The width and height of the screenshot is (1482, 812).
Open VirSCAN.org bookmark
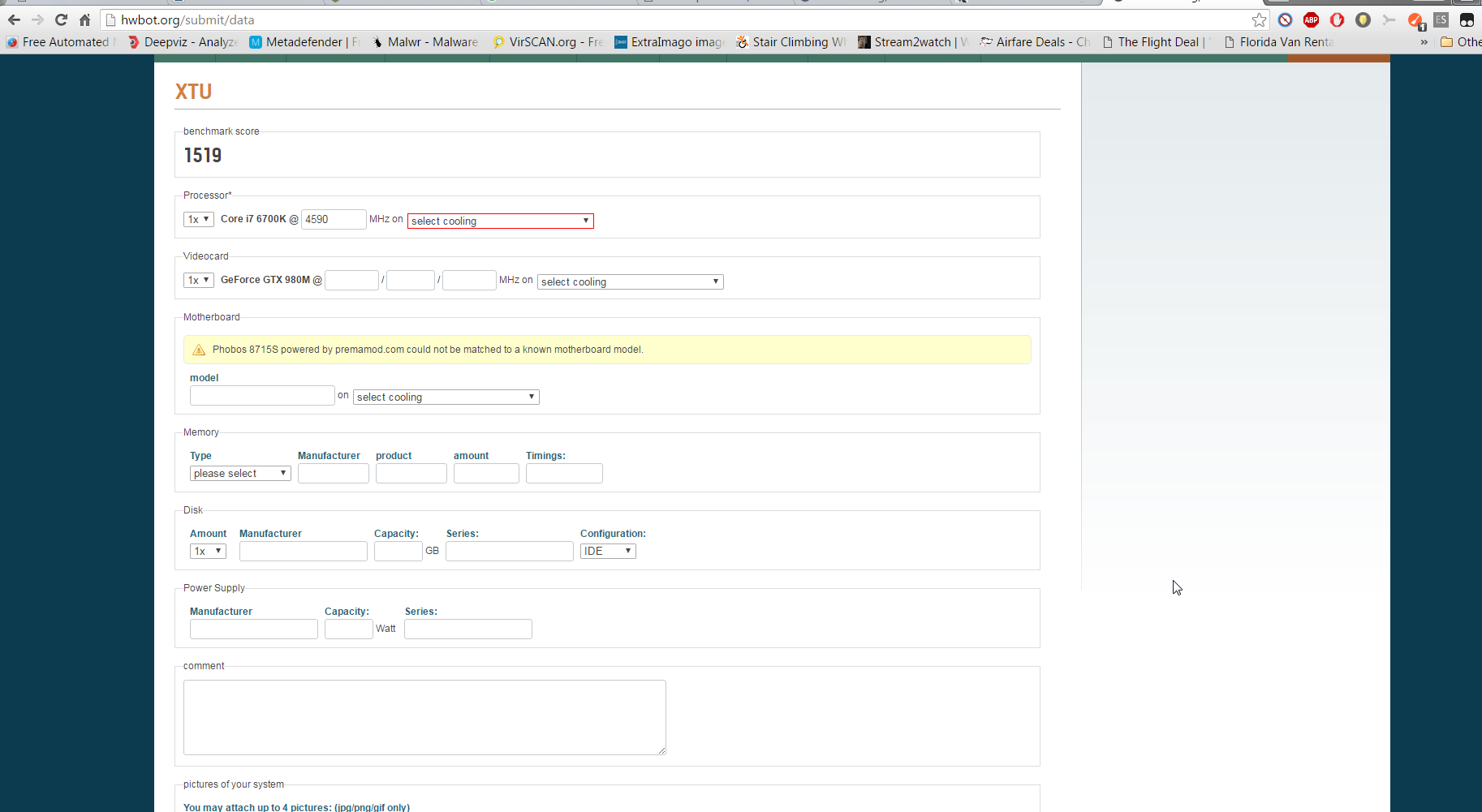click(x=548, y=42)
